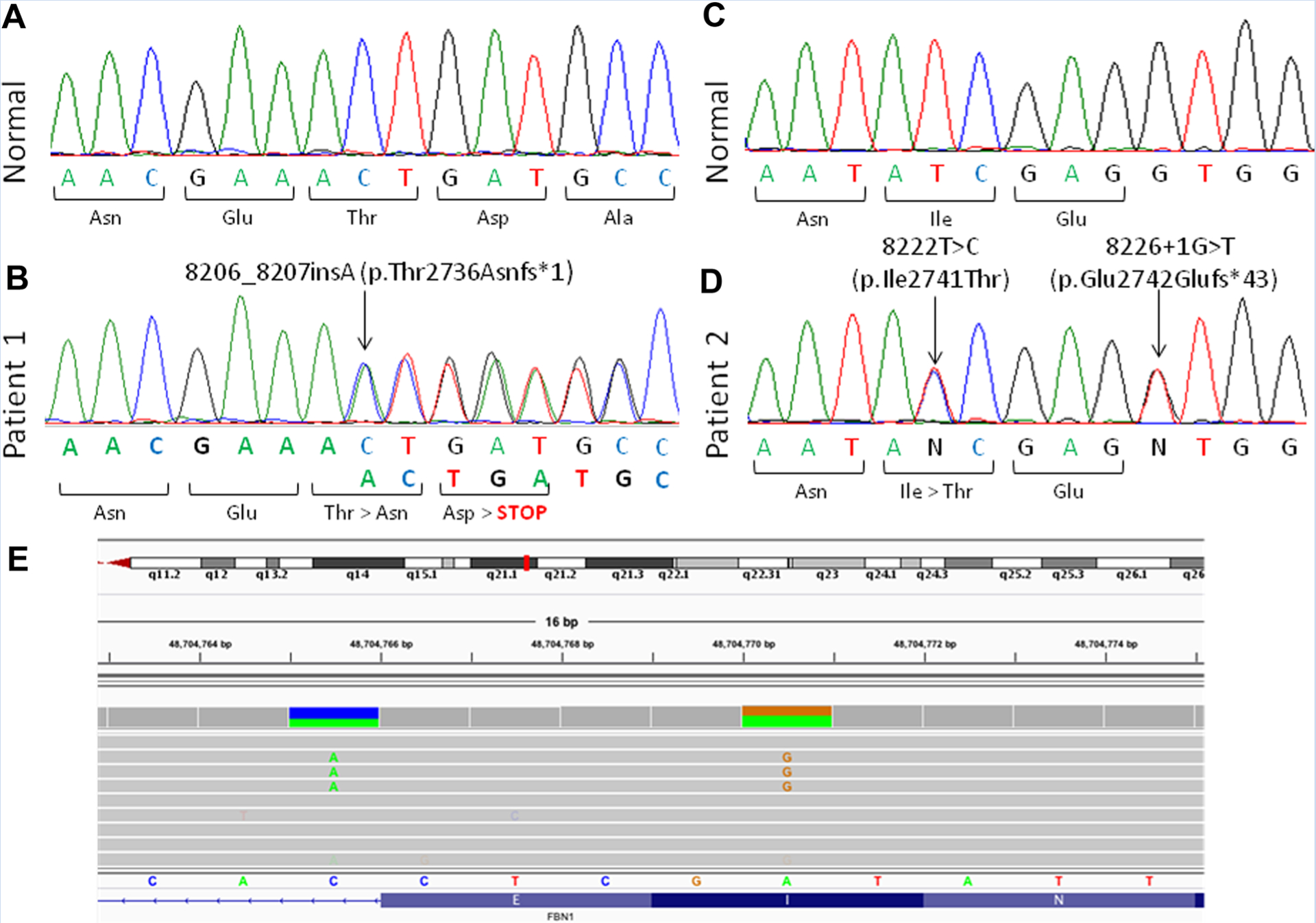The image size is (1316, 923).
Task: Click the Thr > Asn label in panel B
Action: coord(366,513)
